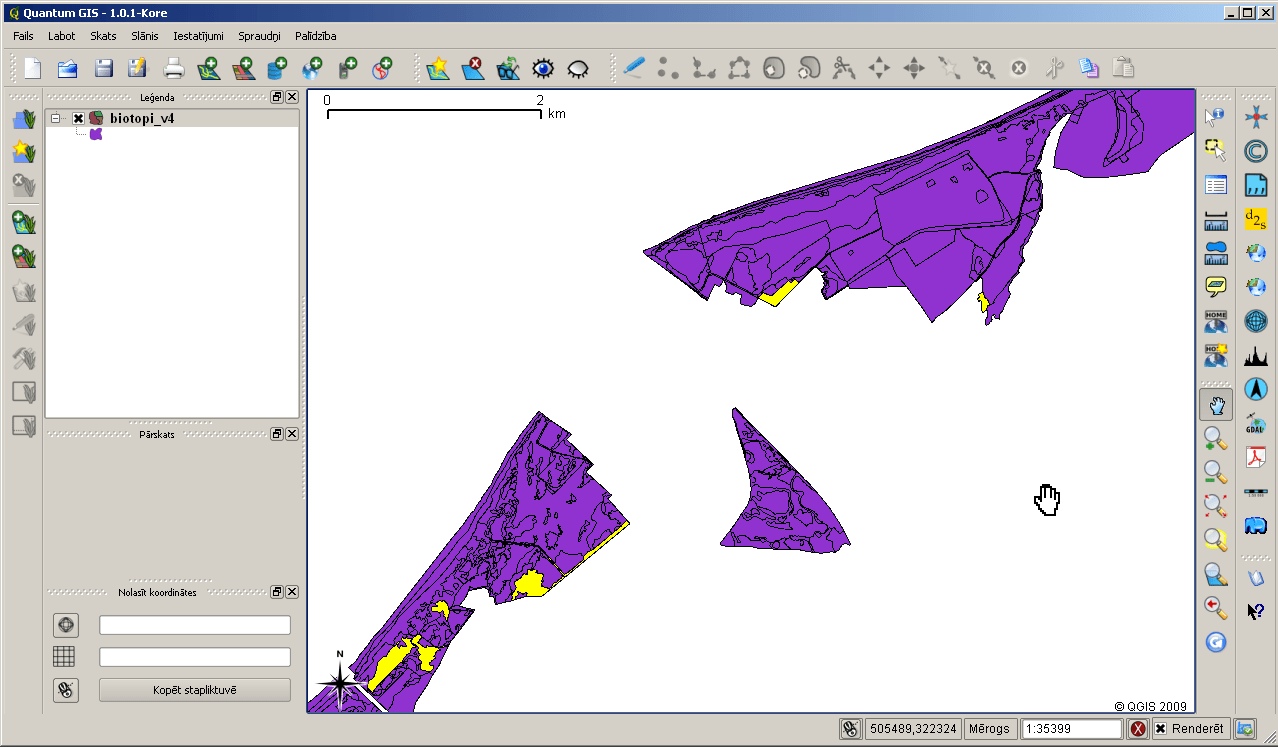Add a raster layer
Image resolution: width=1278 pixels, height=747 pixels.
point(243,68)
